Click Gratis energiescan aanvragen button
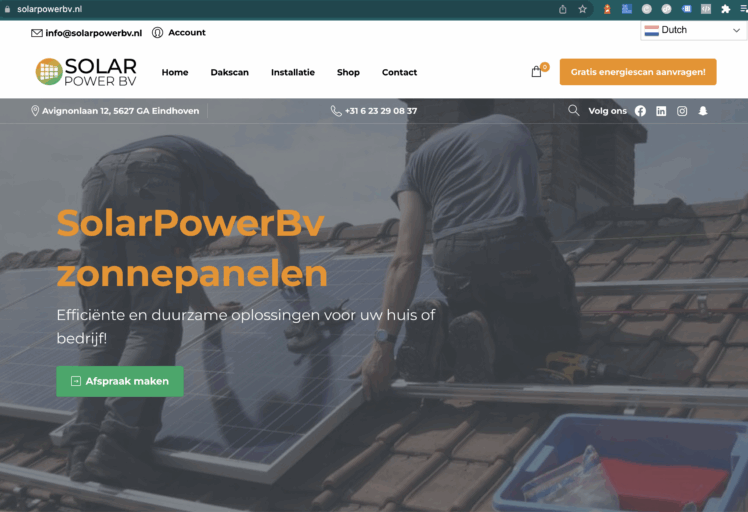The height and width of the screenshot is (512, 748). [638, 72]
